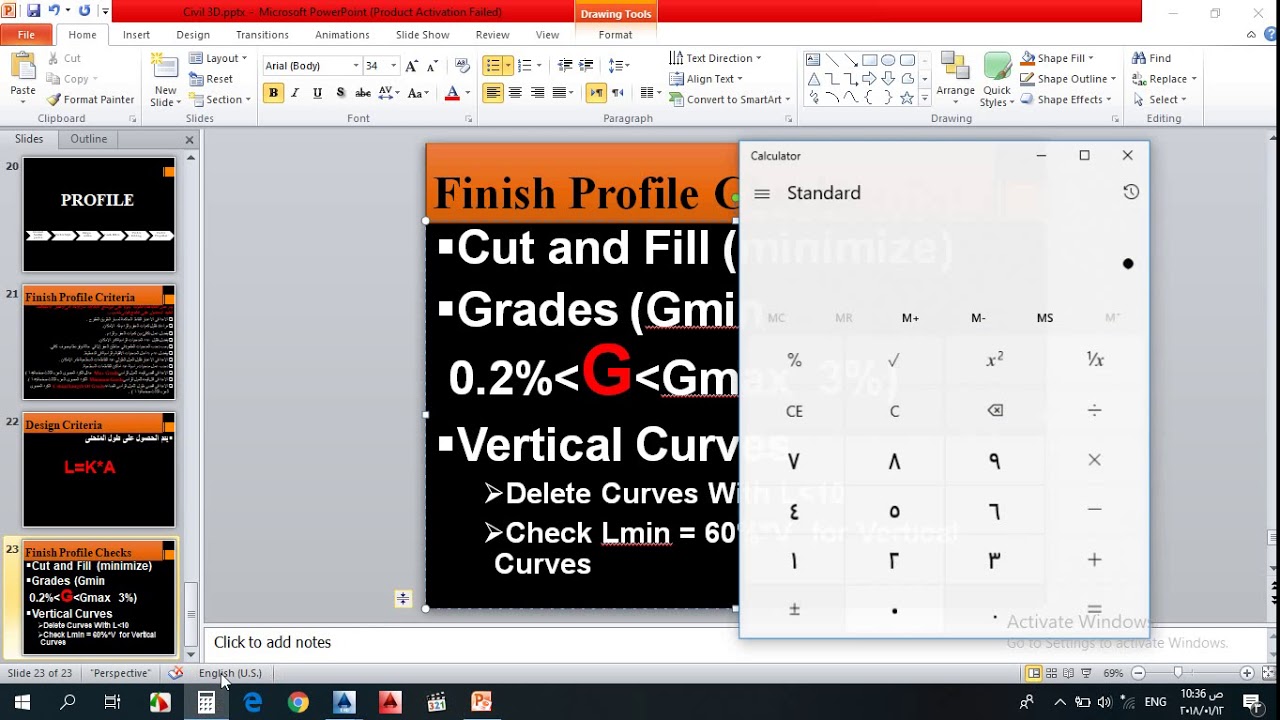Align text right
The width and height of the screenshot is (1280, 720).
coord(537,93)
